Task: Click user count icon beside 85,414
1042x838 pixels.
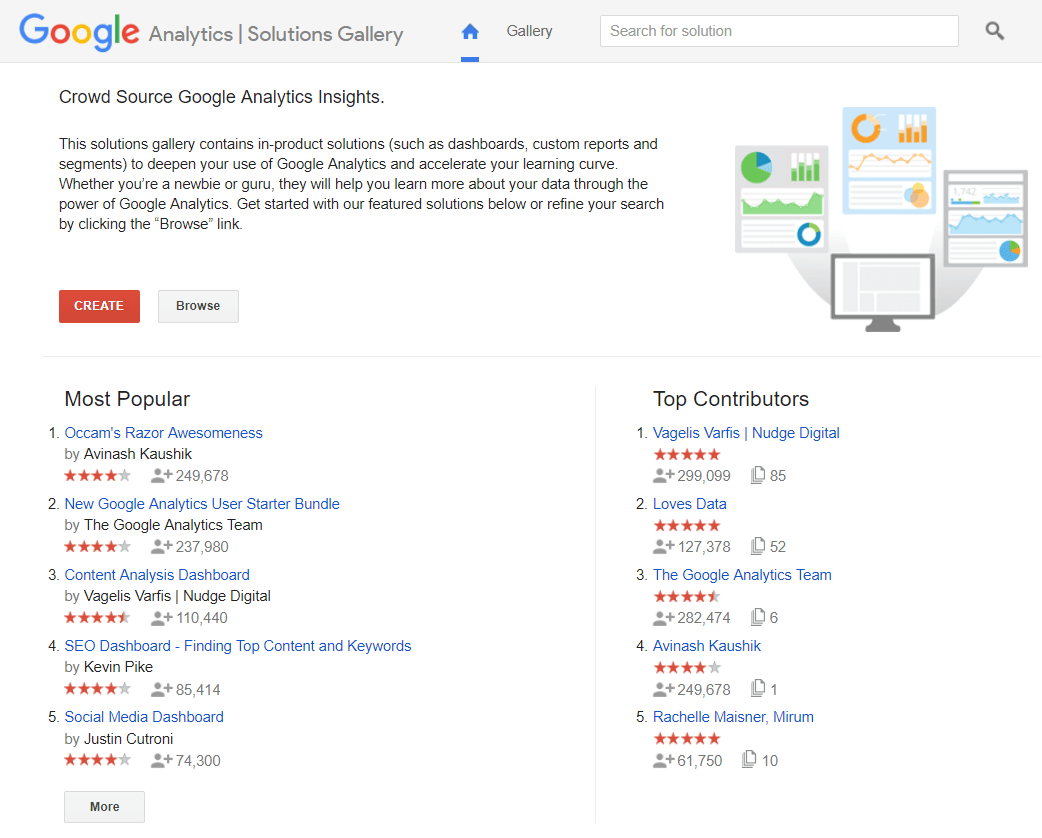Action: click(161, 689)
